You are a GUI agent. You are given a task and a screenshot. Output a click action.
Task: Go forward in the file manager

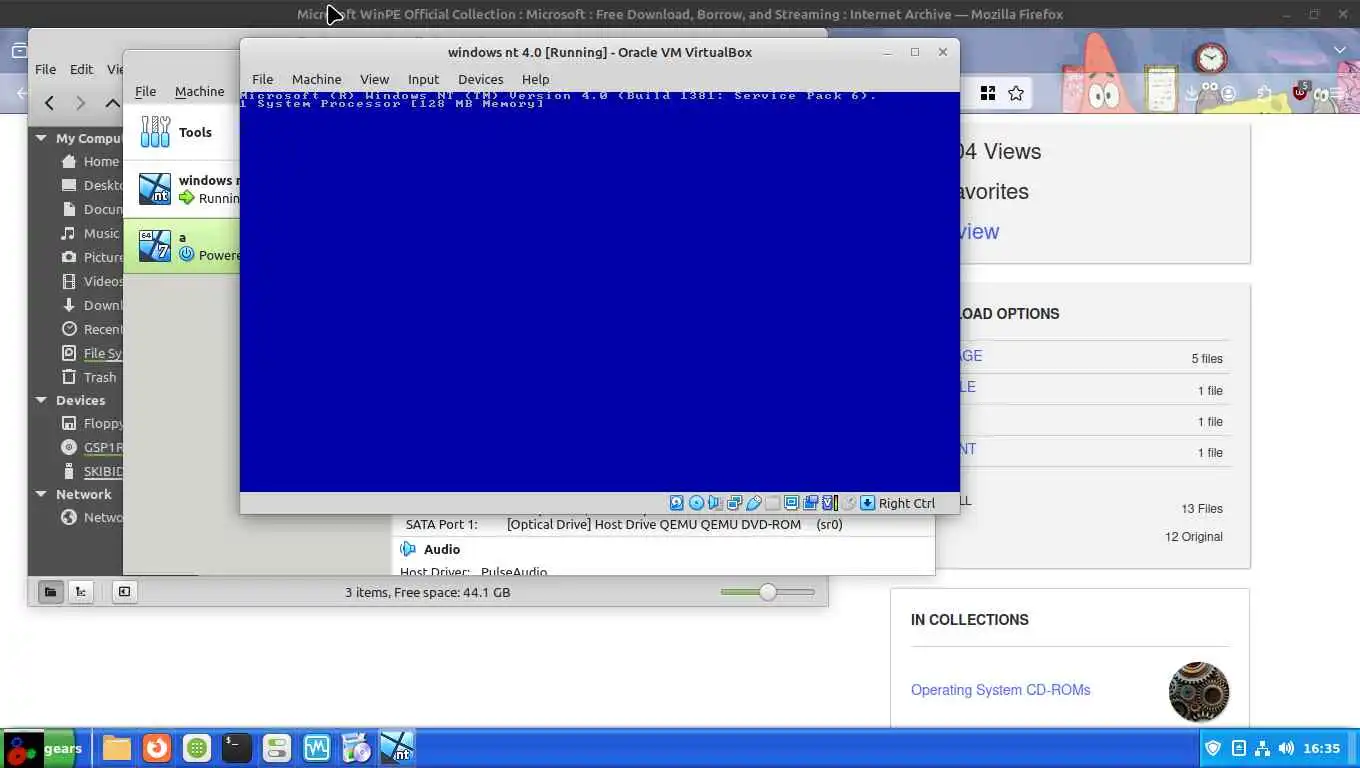81,102
